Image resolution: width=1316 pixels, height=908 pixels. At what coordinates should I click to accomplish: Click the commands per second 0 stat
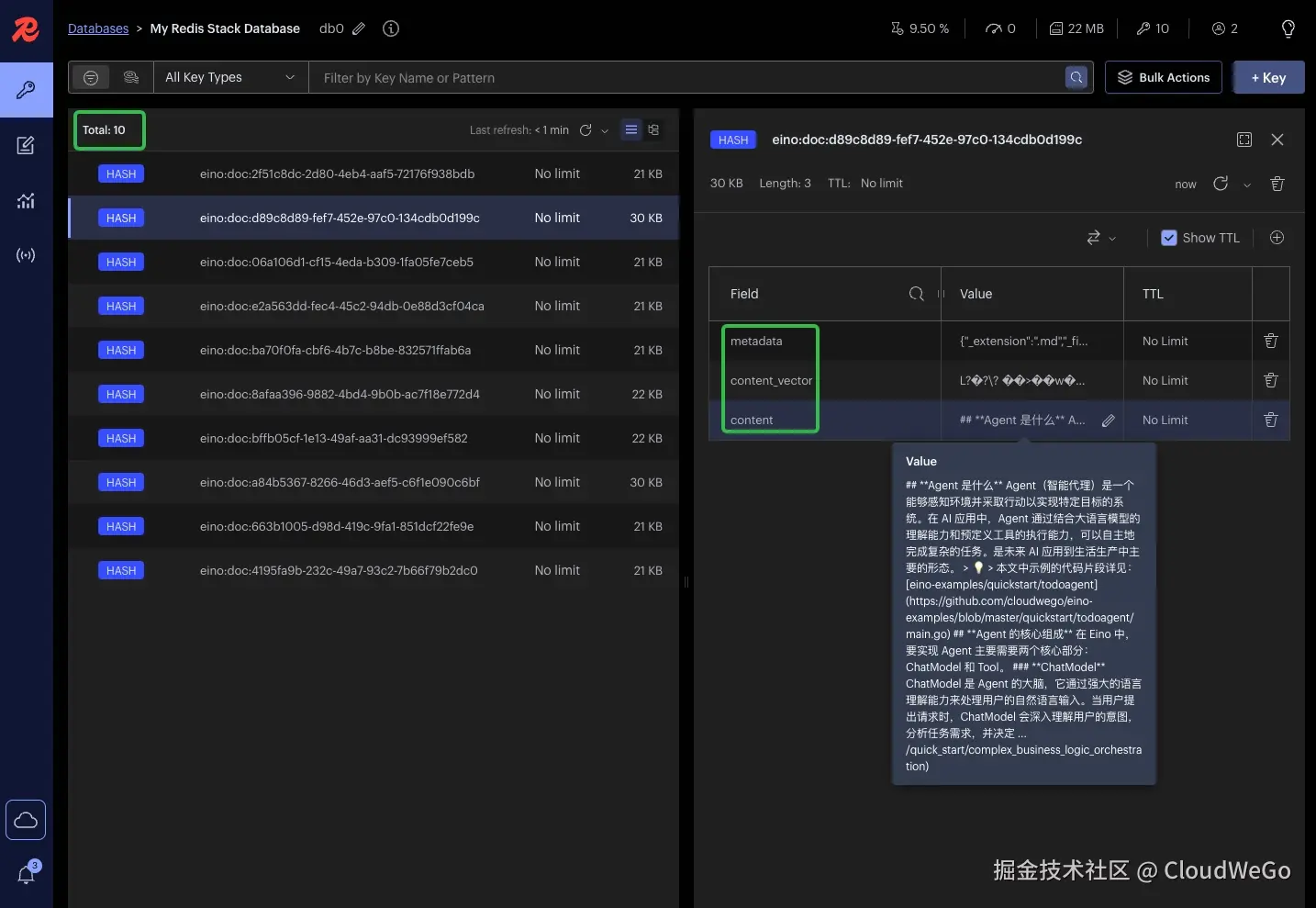[x=1000, y=28]
